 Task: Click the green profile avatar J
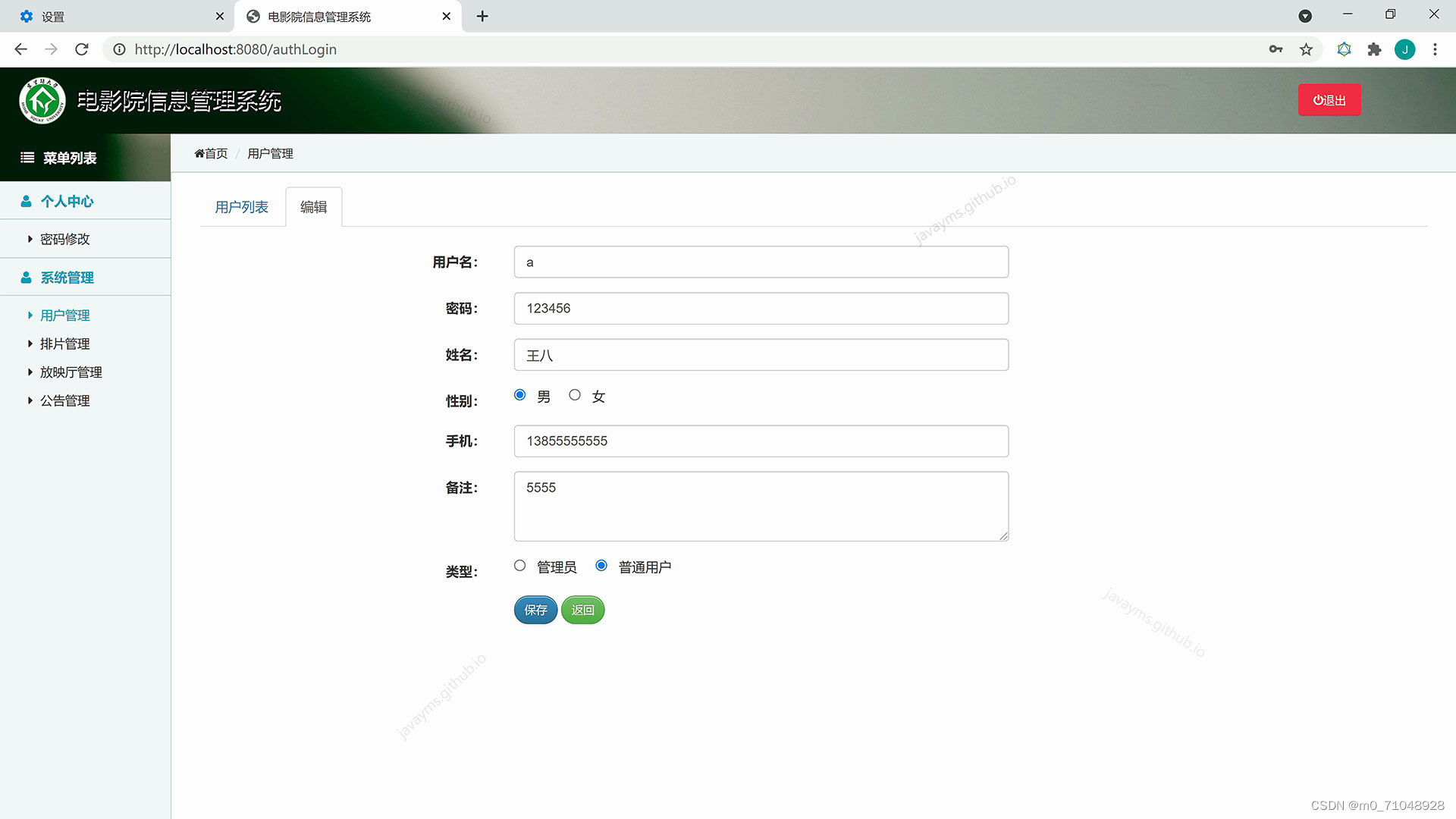[1404, 49]
